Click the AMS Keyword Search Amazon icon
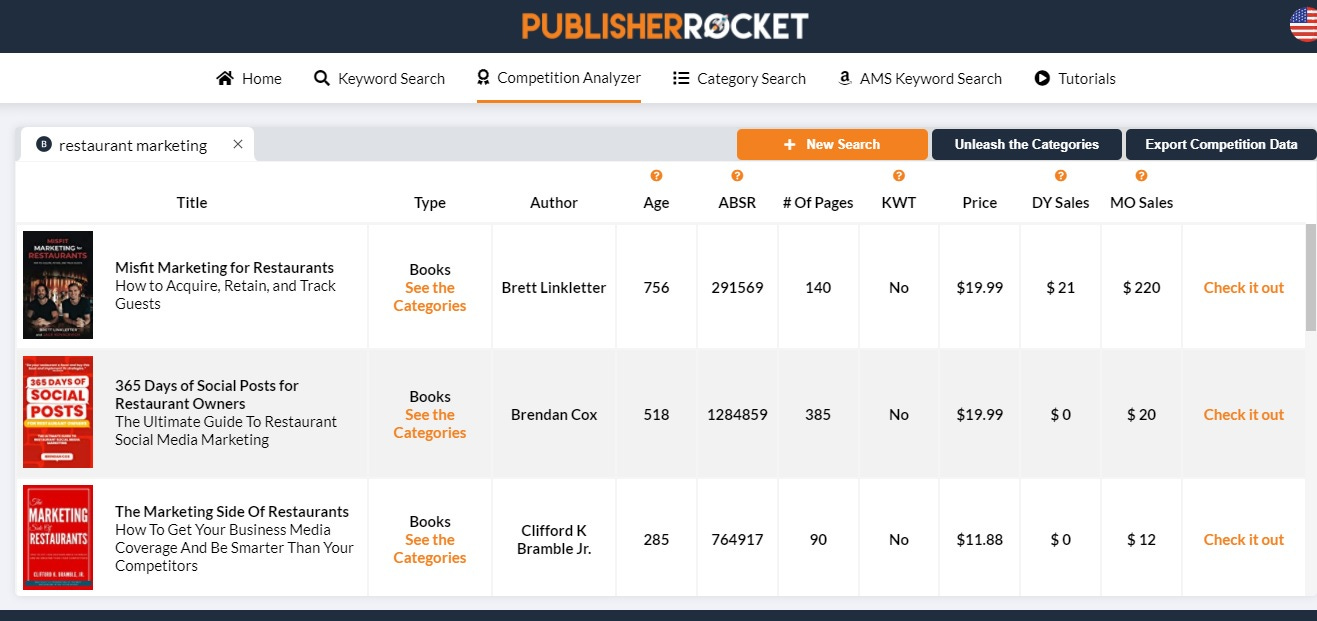 click(845, 78)
